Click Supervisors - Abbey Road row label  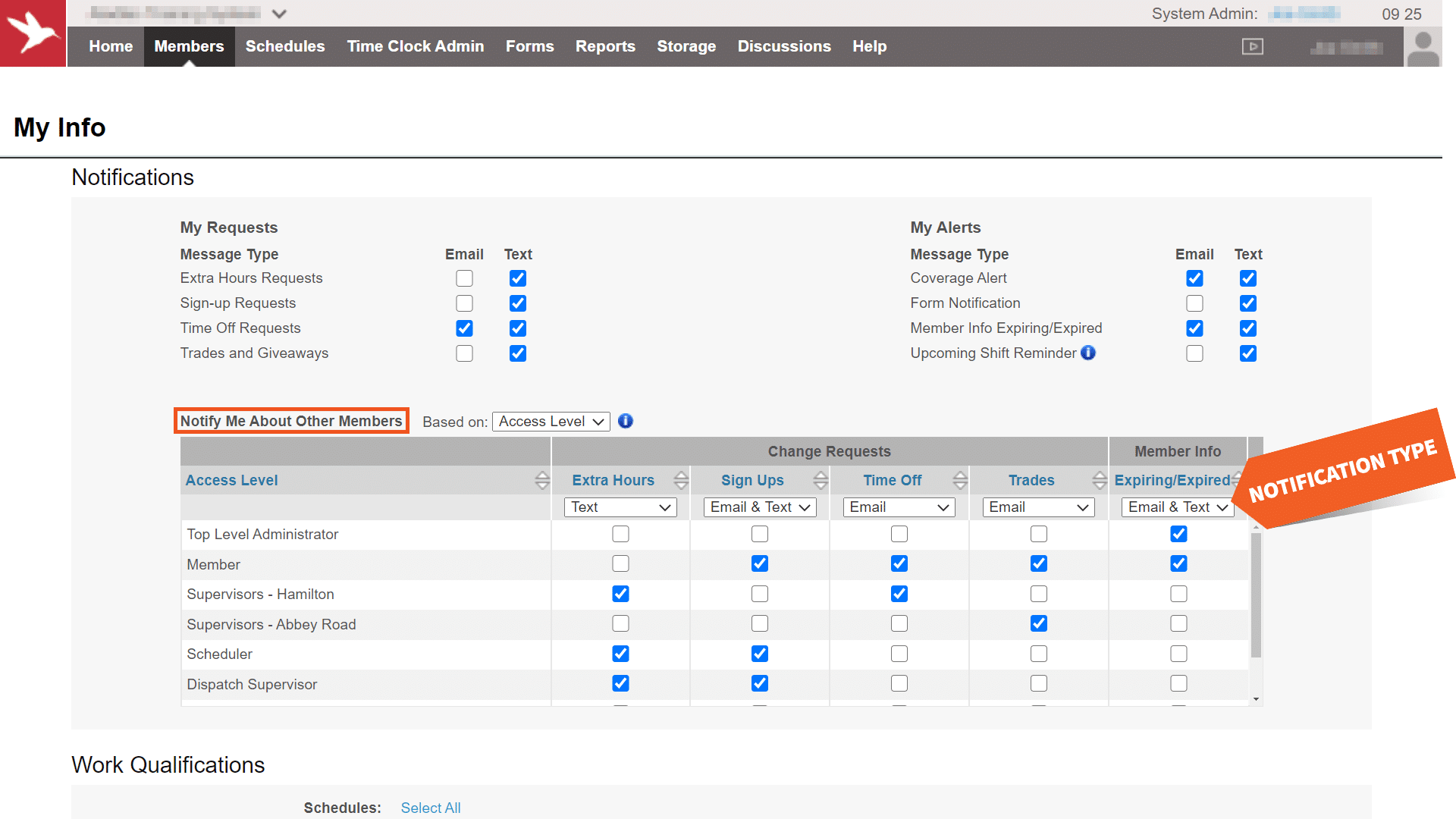(271, 624)
